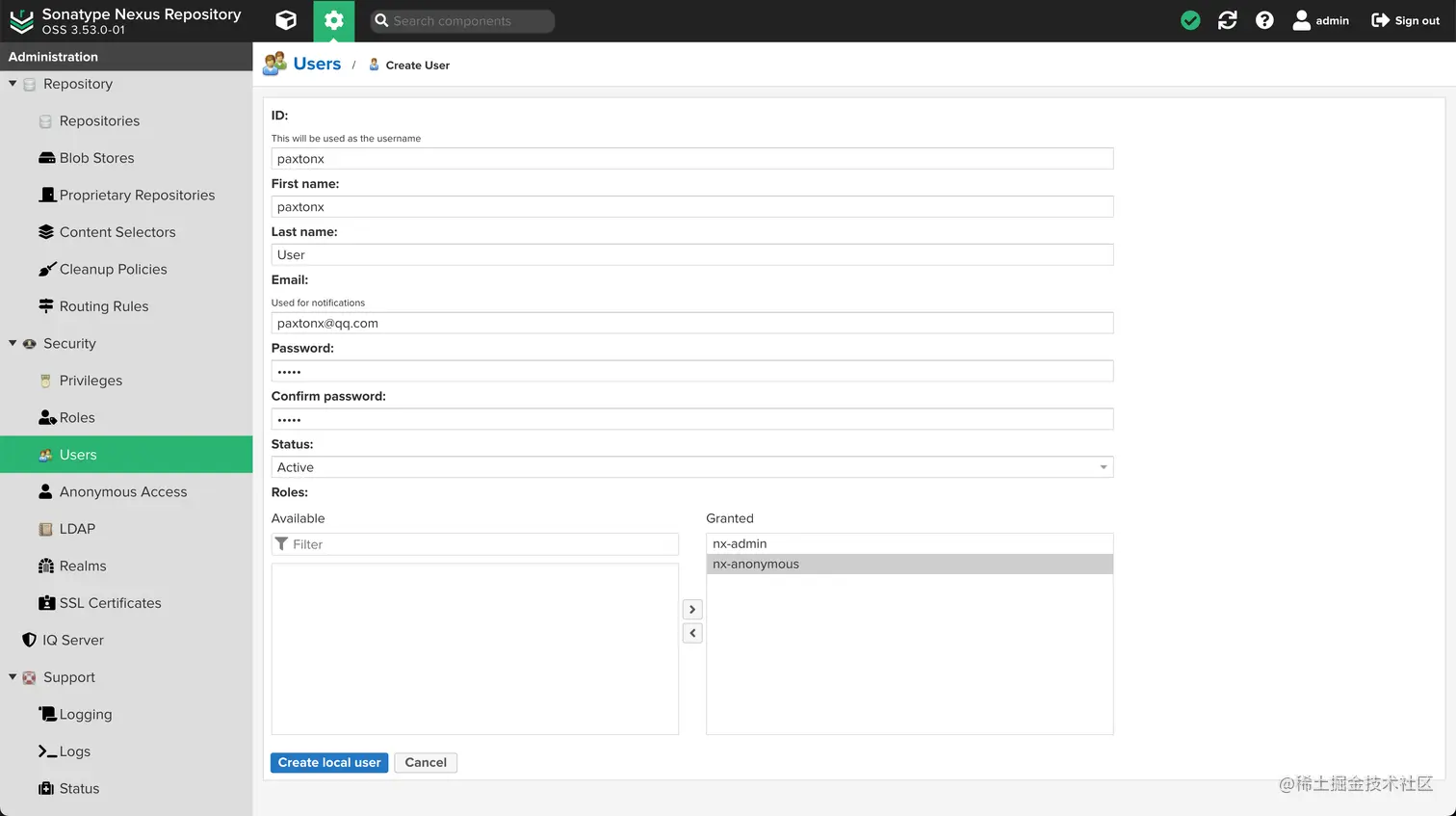Viewport: 1456px width, 816px height.
Task: Open the Administration gear icon
Action: [333, 20]
